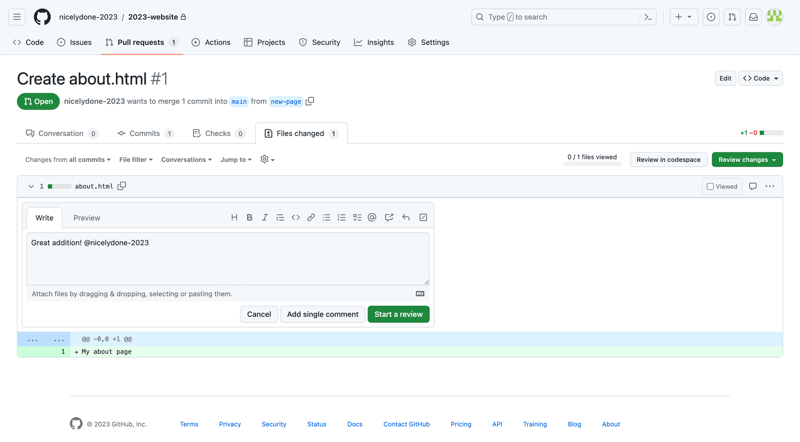Mark about.html as Viewed
This screenshot has width=800, height=442.
click(722, 186)
